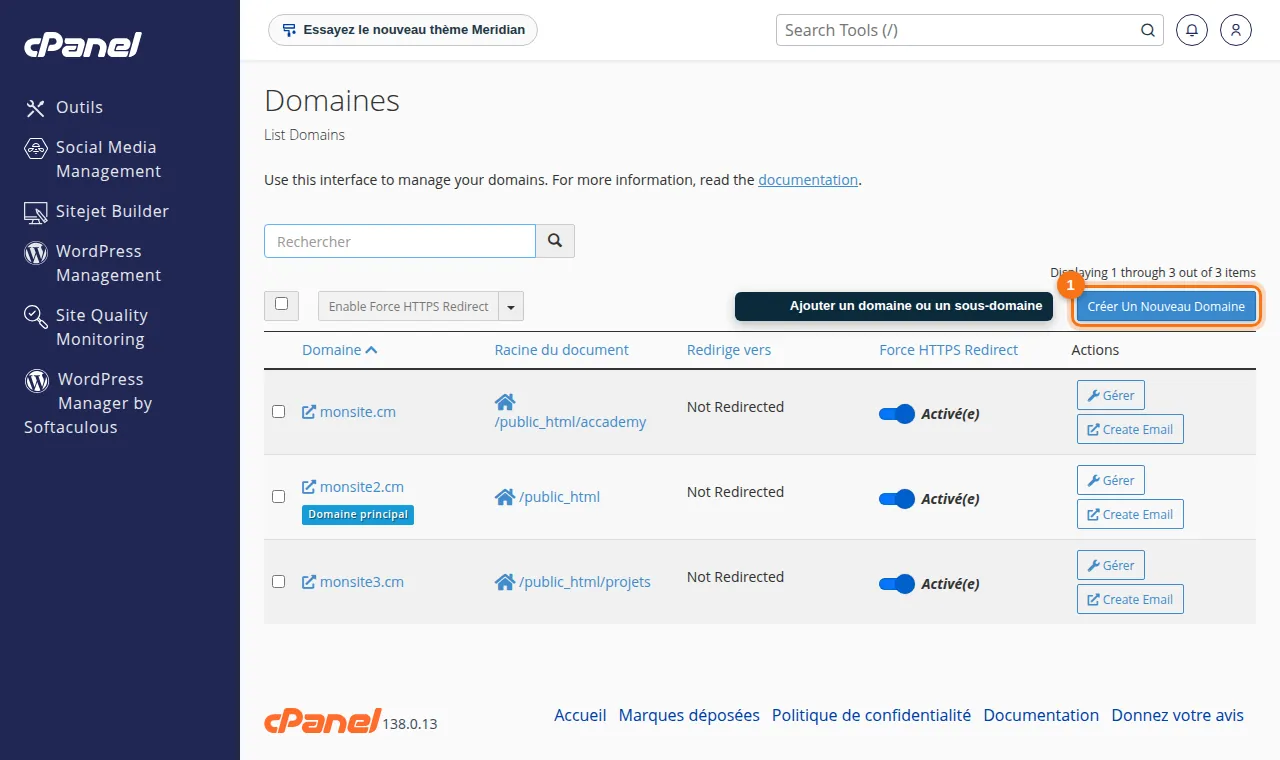Image resolution: width=1280 pixels, height=760 pixels.
Task: Click the Rechercher domain search field
Action: [400, 241]
